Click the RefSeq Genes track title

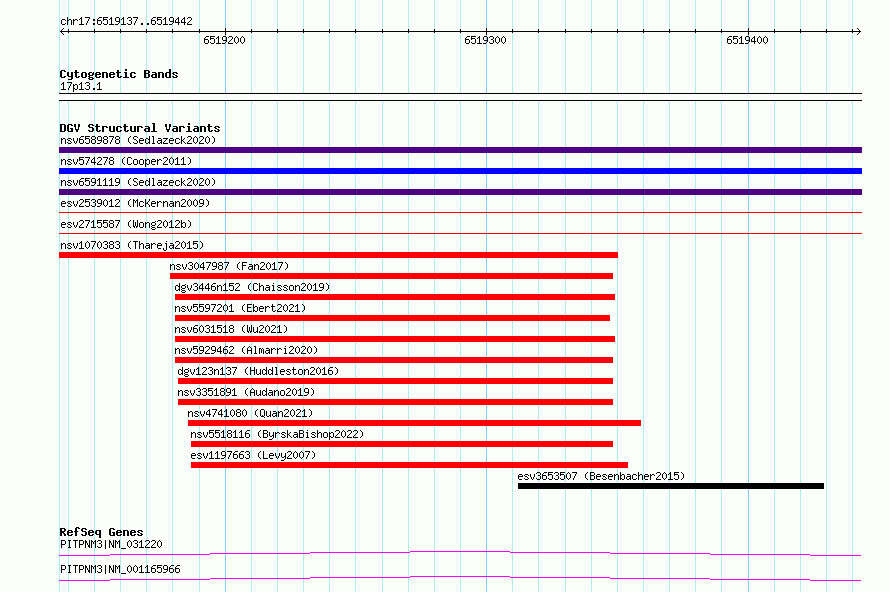pyautogui.click(x=101, y=532)
